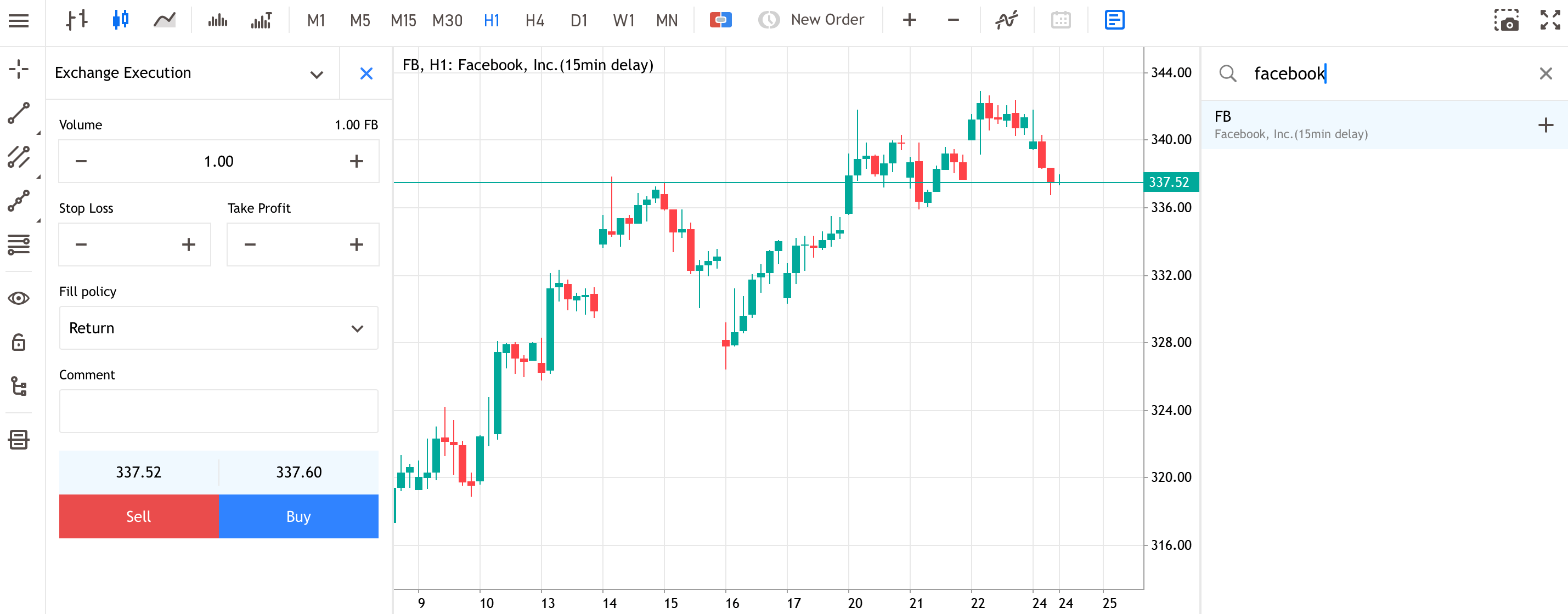The height and width of the screenshot is (614, 1568).
Task: Click the blue Buy button
Action: point(298,516)
